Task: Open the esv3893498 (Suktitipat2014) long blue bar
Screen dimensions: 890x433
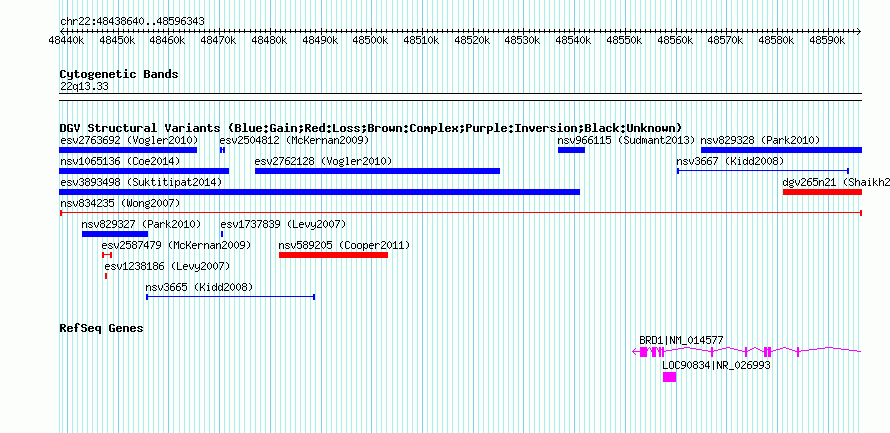Action: [x=320, y=192]
